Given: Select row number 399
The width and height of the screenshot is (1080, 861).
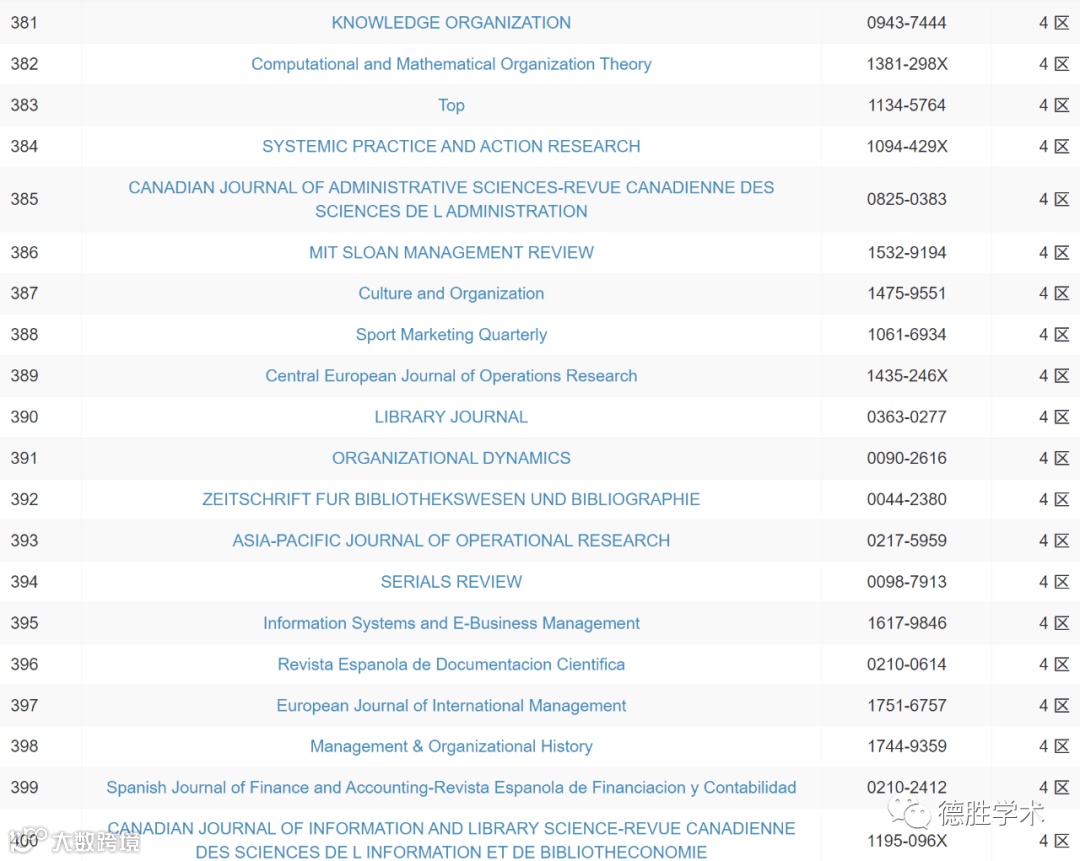Looking at the screenshot, I should [24, 788].
